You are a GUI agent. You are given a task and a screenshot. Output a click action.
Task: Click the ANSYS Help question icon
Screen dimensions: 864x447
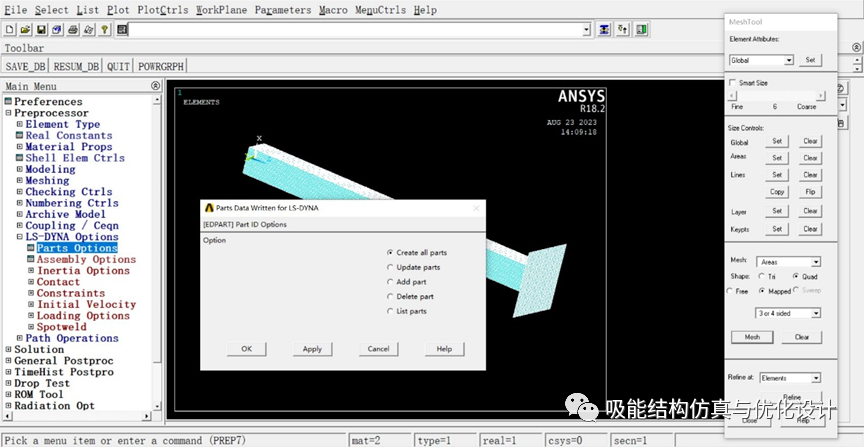click(104, 30)
